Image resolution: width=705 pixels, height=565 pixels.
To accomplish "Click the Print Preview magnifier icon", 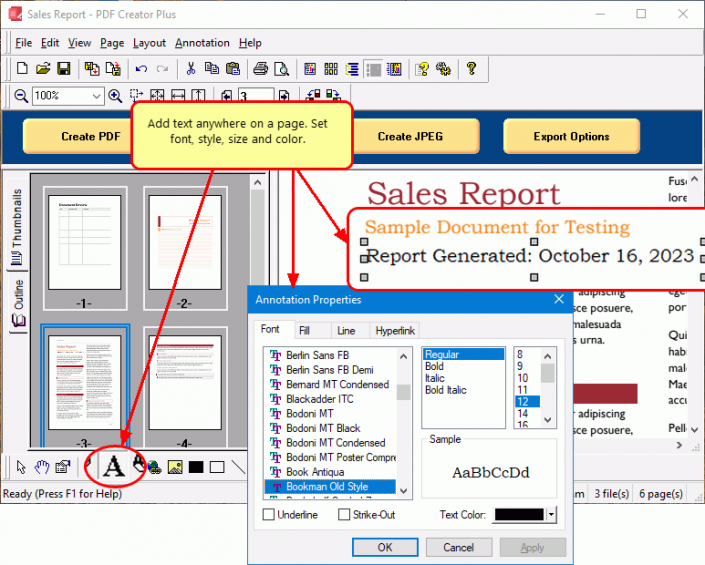I will tap(282, 69).
